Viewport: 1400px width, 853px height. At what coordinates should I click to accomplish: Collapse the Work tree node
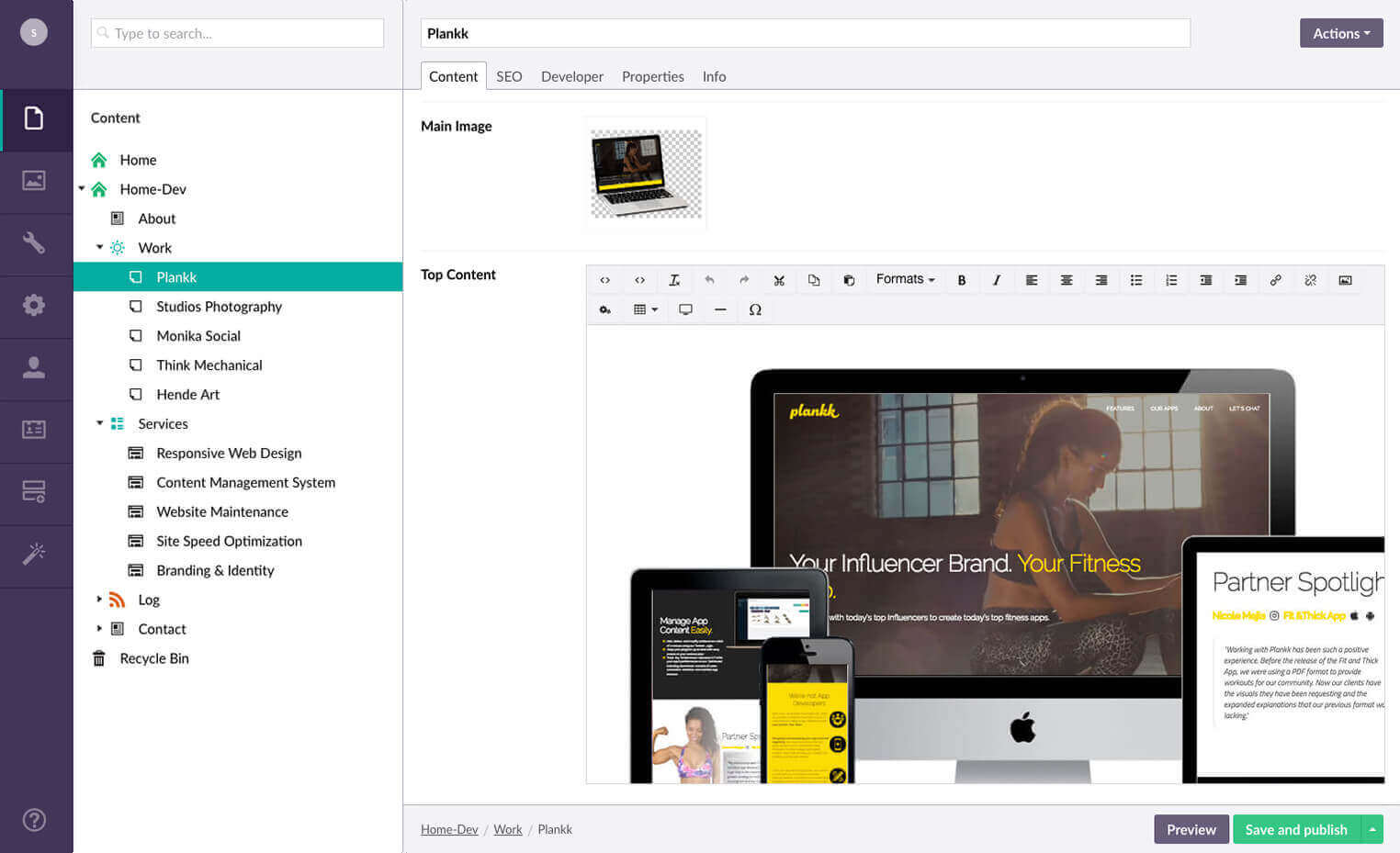(x=100, y=247)
